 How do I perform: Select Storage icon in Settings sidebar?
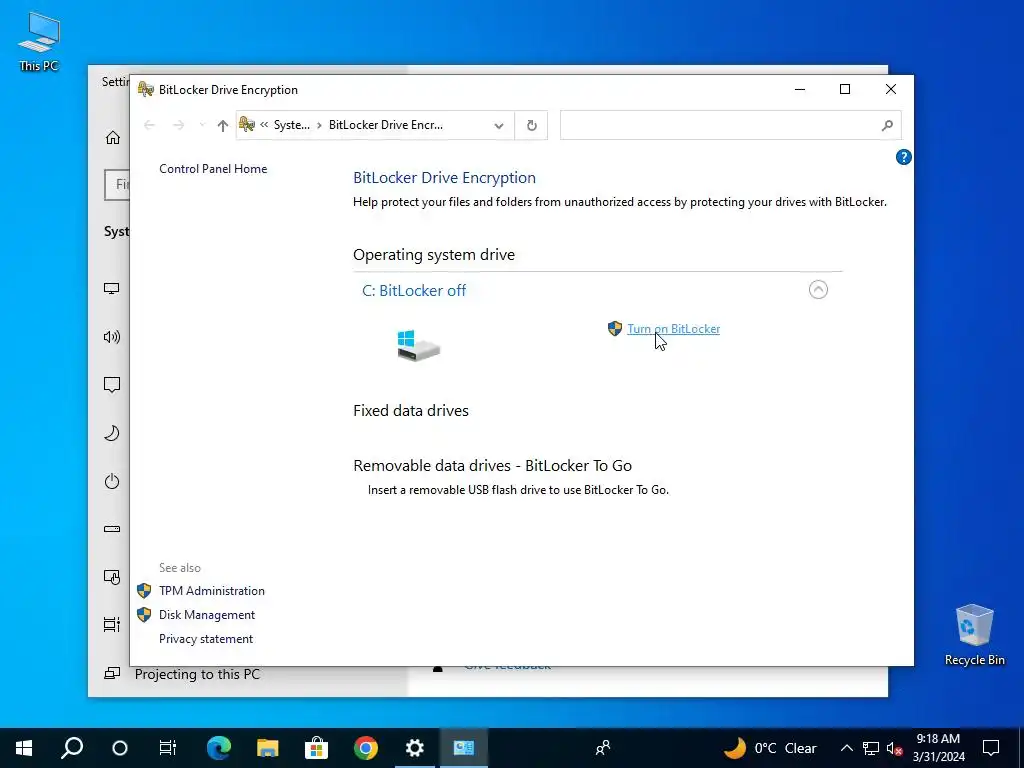pyautogui.click(x=112, y=529)
